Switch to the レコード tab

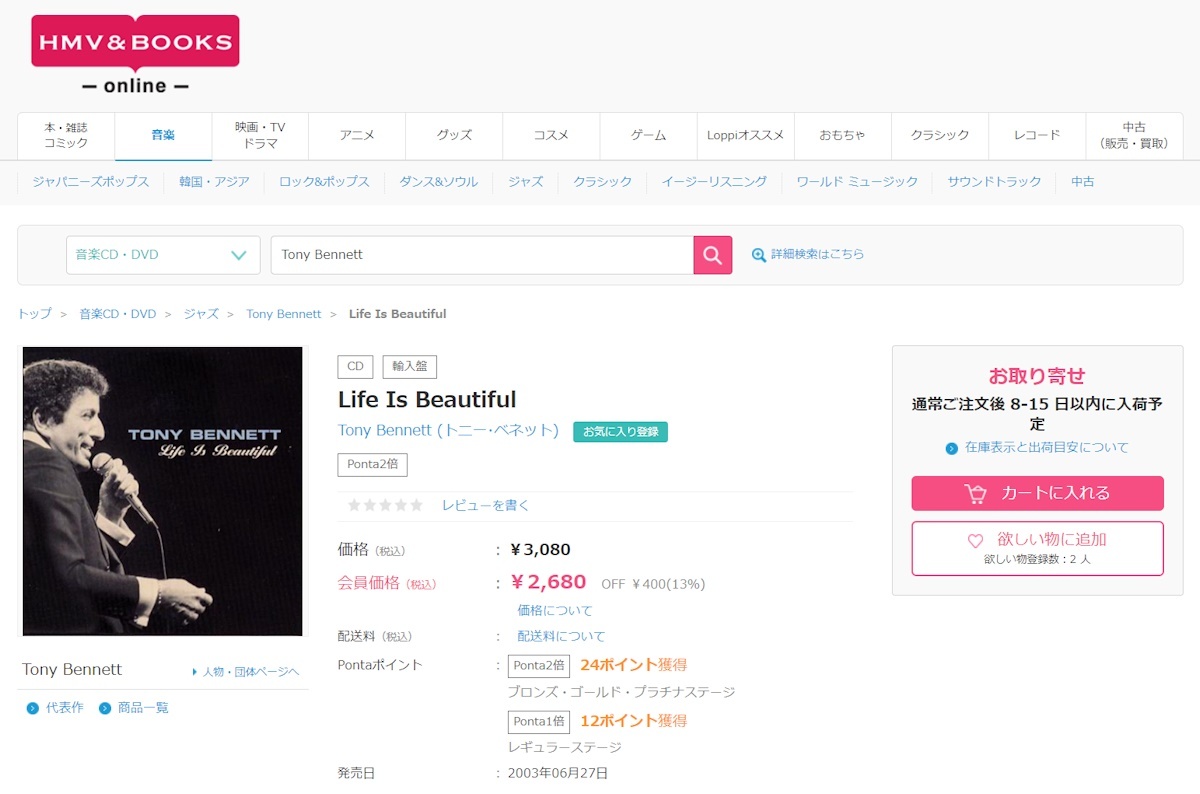(1035, 135)
